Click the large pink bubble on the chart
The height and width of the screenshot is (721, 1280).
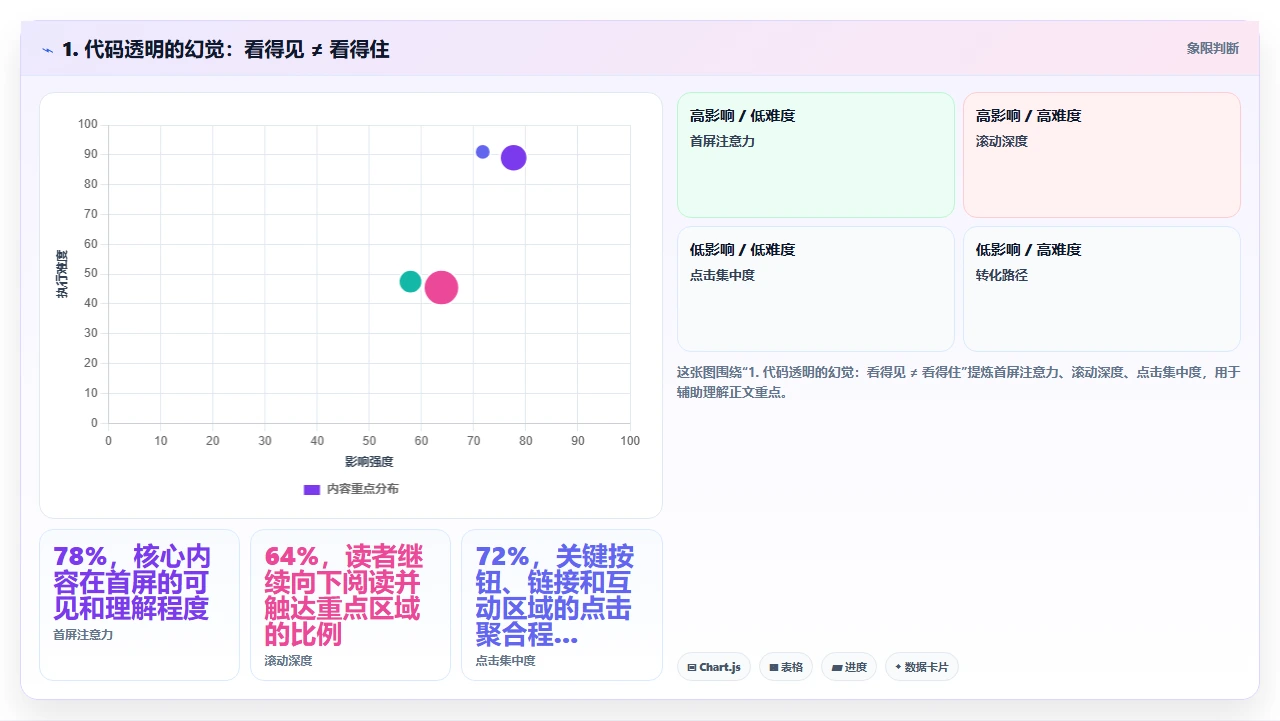(441, 288)
